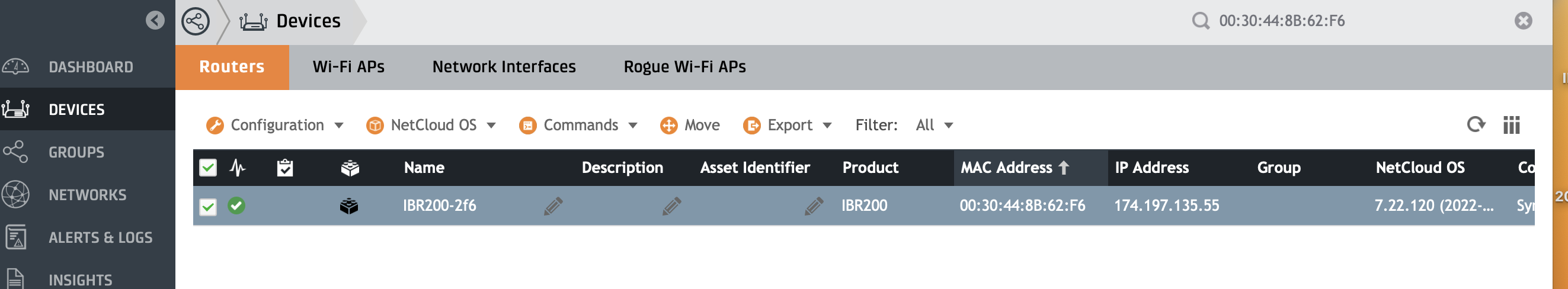Click the Move arrows icon
The image size is (1568, 289).
point(669,126)
